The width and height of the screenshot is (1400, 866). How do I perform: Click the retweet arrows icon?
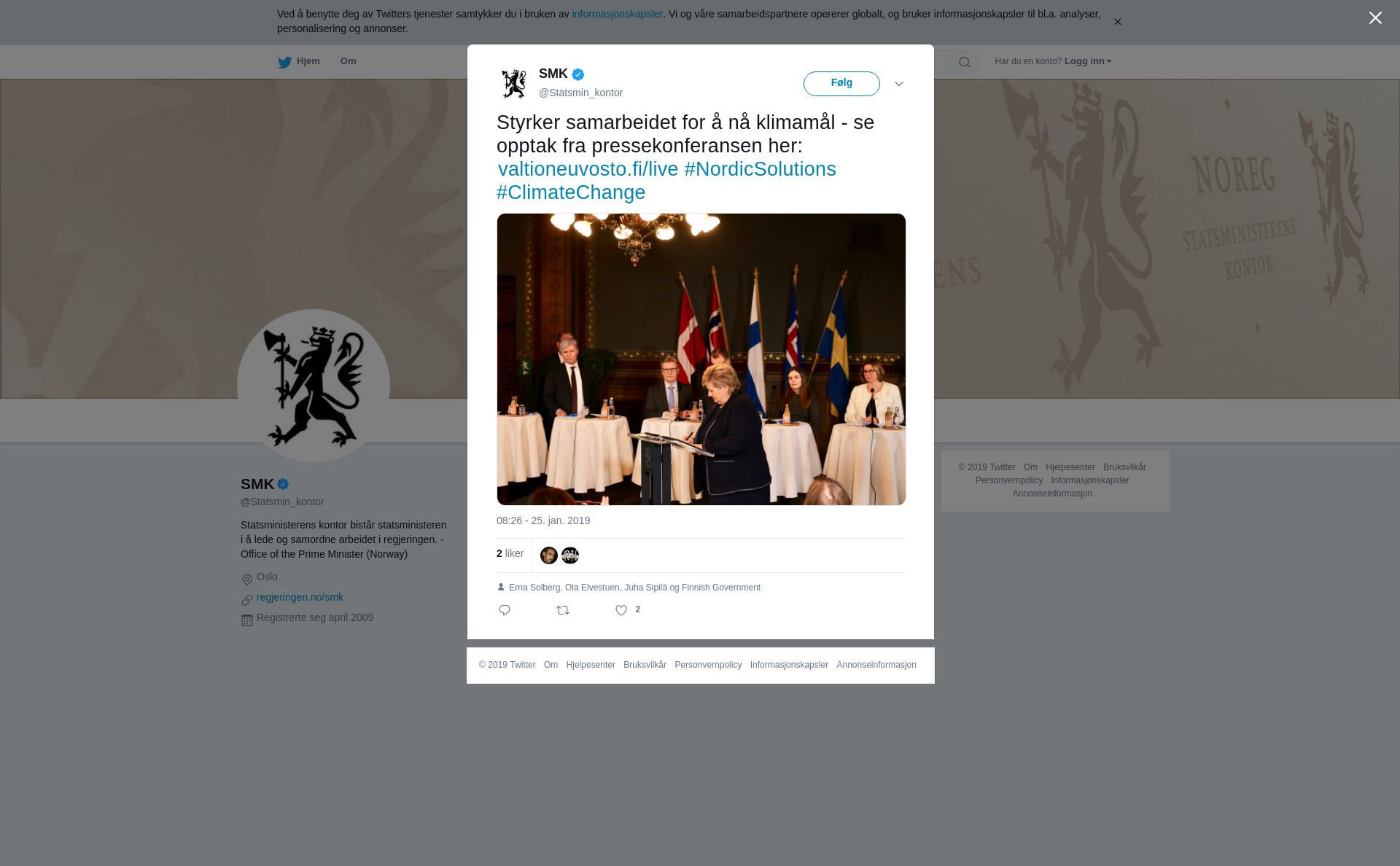563,610
